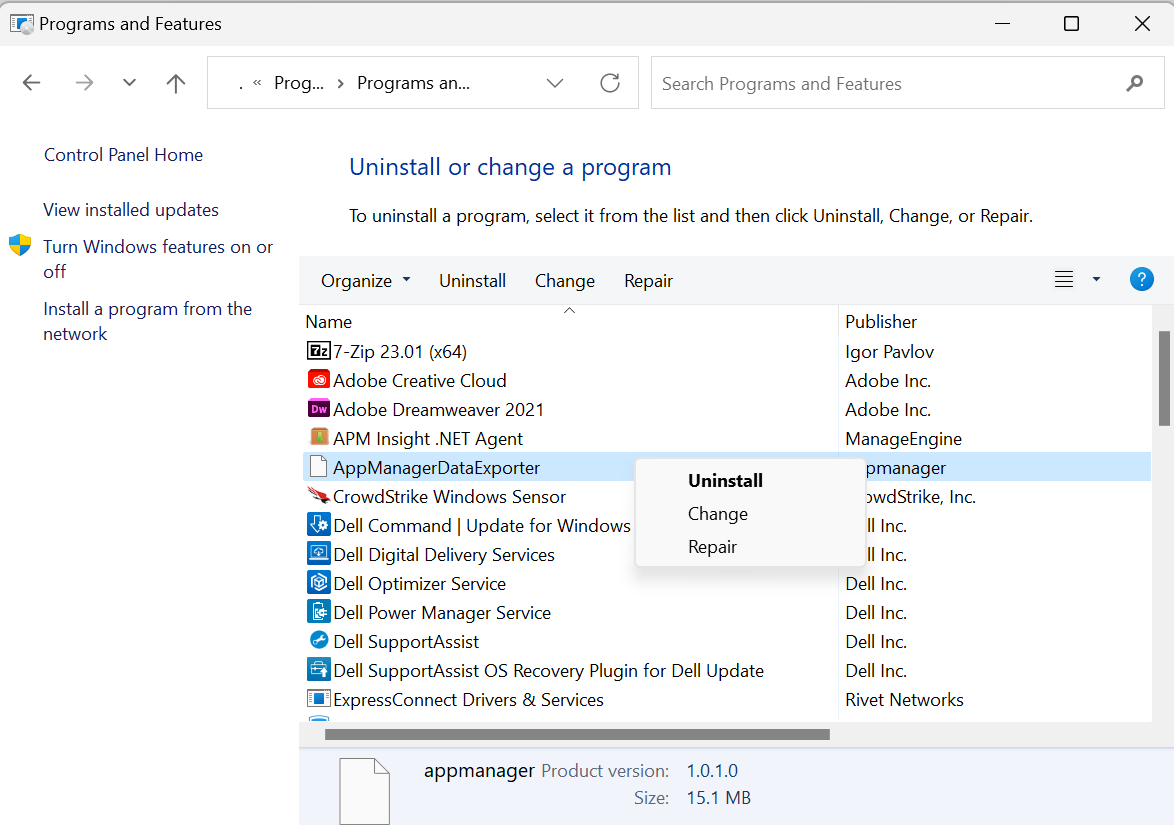The height and width of the screenshot is (825, 1174).
Task: Click the ExpressConnect Drivers & Services icon
Action: tap(319, 698)
